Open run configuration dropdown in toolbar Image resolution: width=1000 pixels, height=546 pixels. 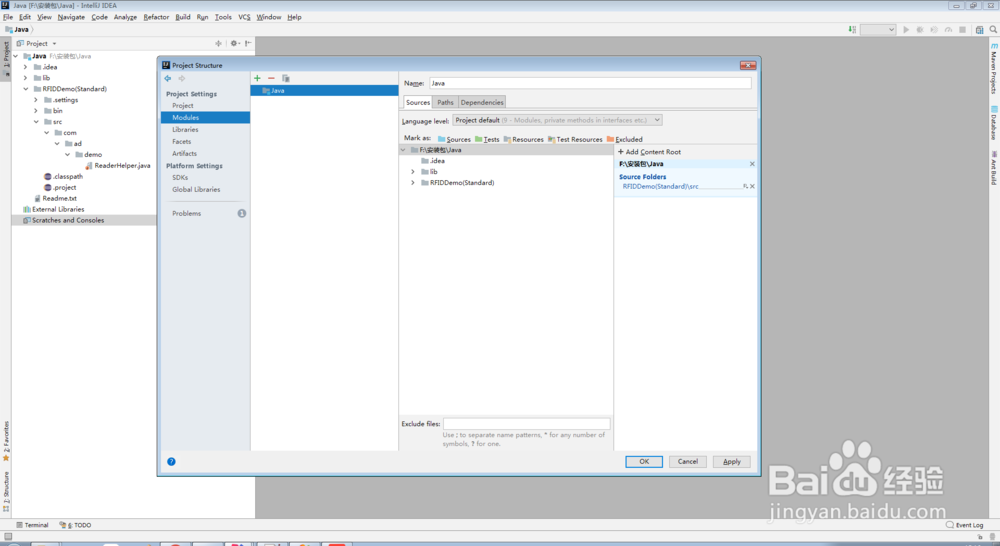878,29
